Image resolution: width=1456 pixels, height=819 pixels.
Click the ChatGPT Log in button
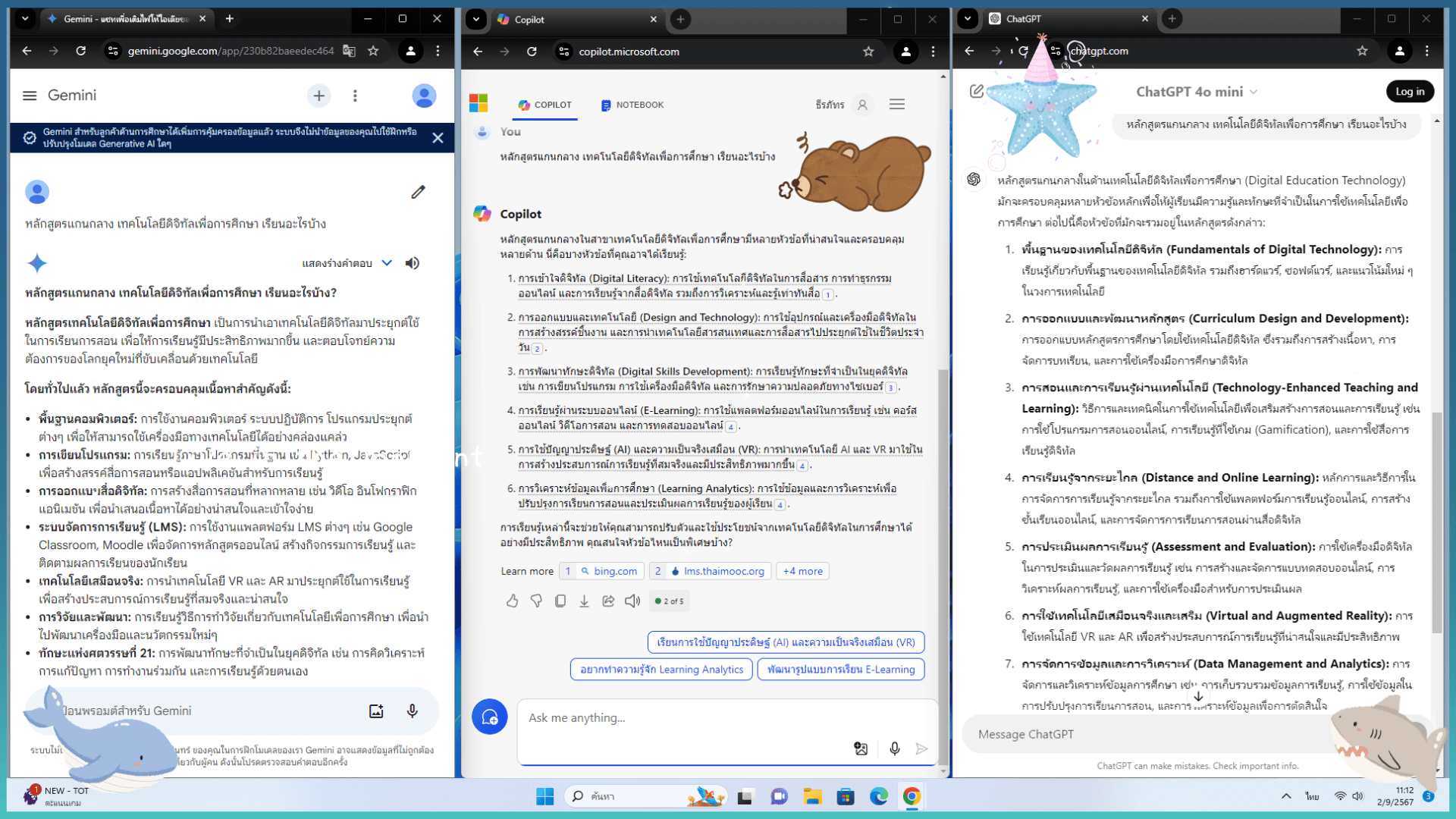tap(1410, 91)
